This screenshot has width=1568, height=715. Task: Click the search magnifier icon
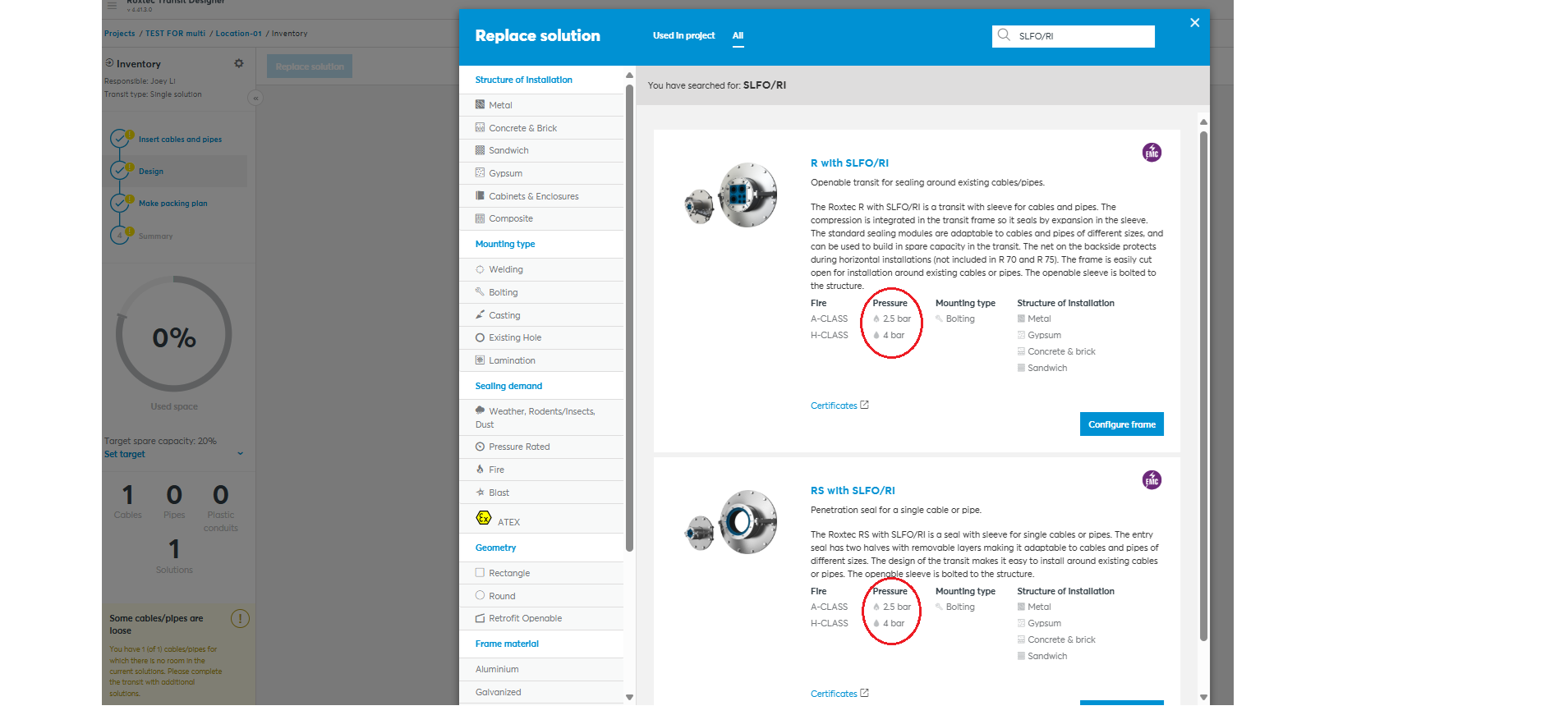(x=1004, y=35)
